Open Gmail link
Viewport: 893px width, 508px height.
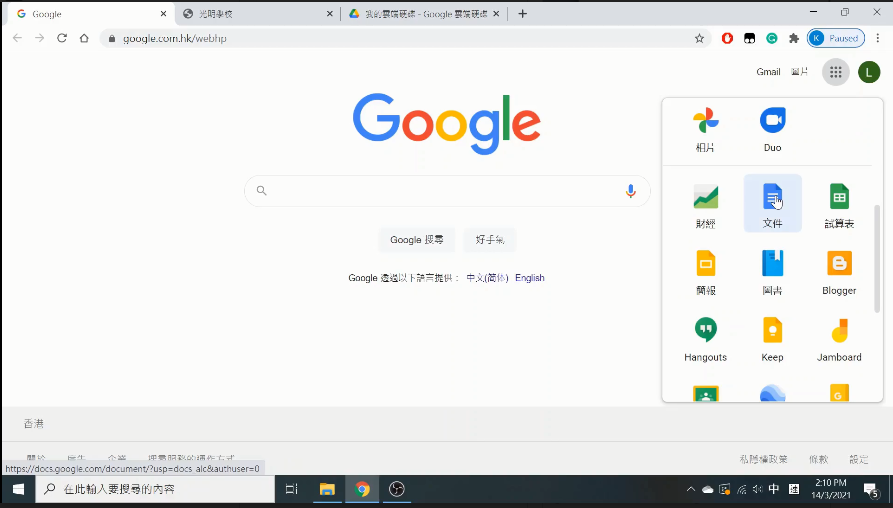click(768, 72)
